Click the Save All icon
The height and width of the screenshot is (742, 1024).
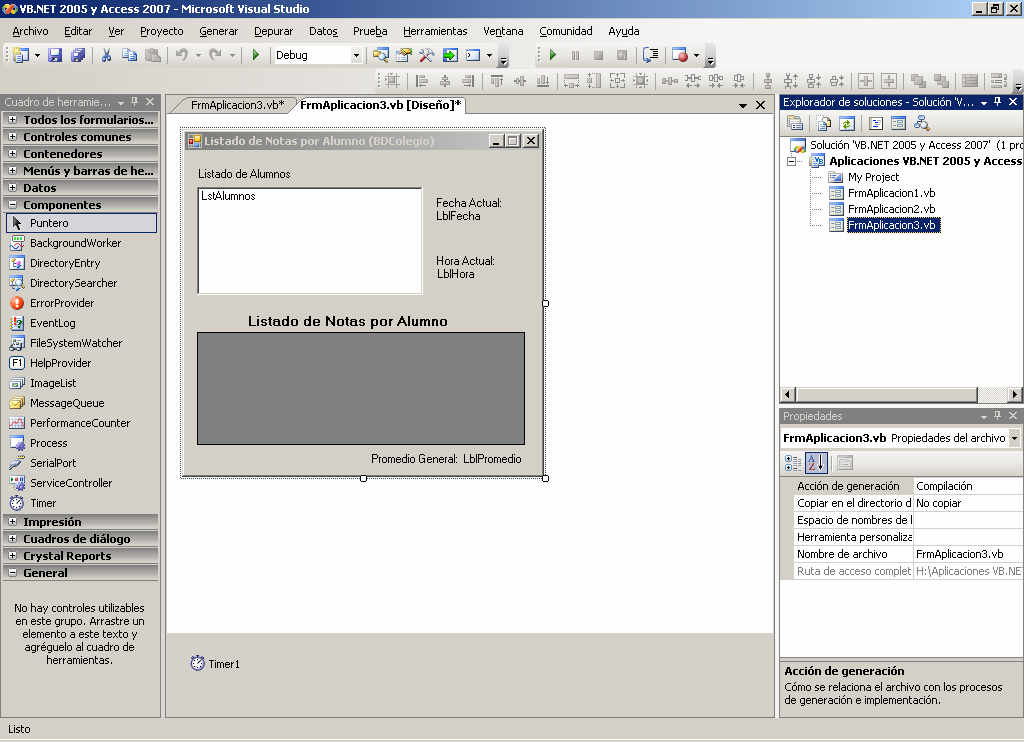click(x=78, y=56)
